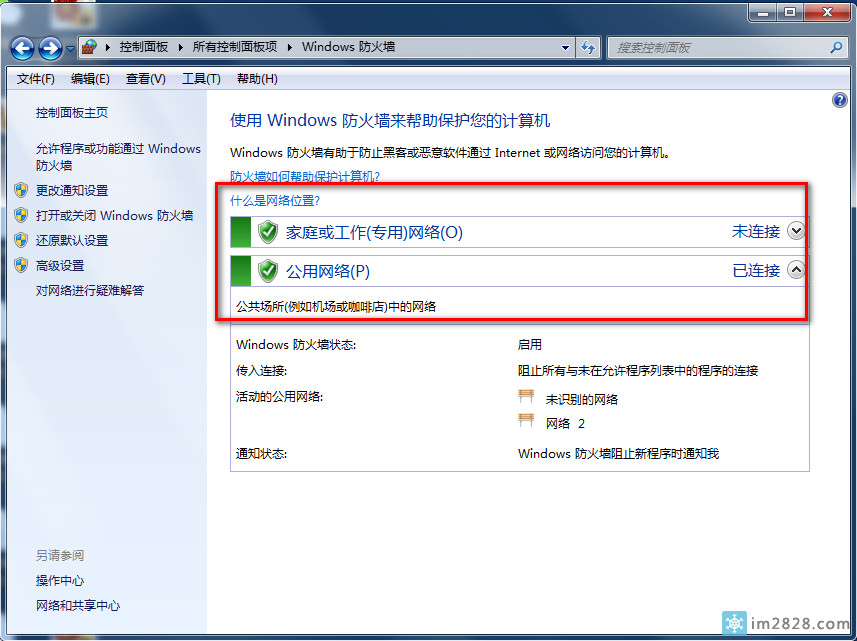The image size is (857, 641).
Task: Click the shield icon next to 打开或关闭 Windows 防火墙
Action: tap(22, 215)
